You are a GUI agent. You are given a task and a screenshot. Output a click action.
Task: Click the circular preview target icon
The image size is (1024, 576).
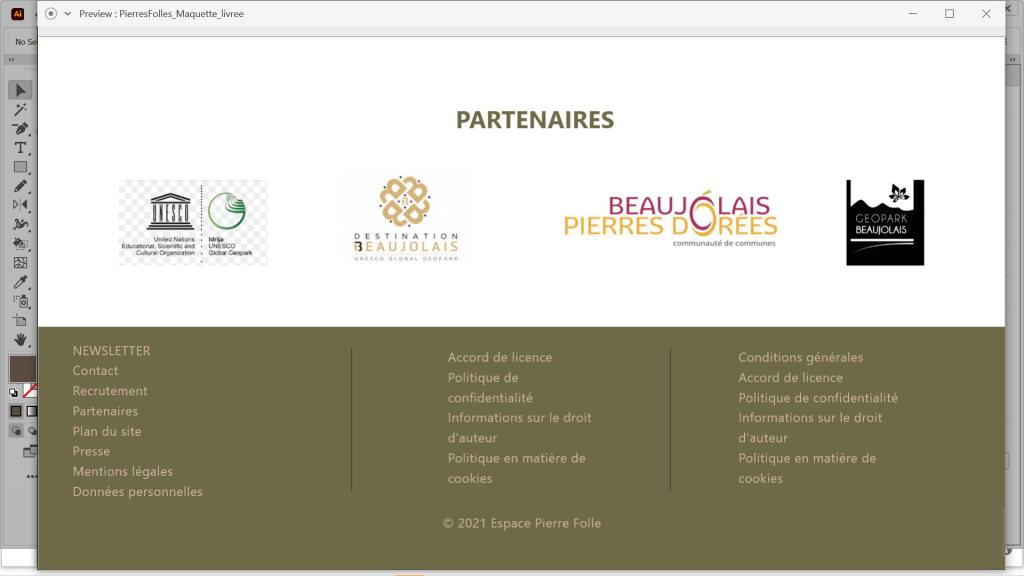[51, 14]
